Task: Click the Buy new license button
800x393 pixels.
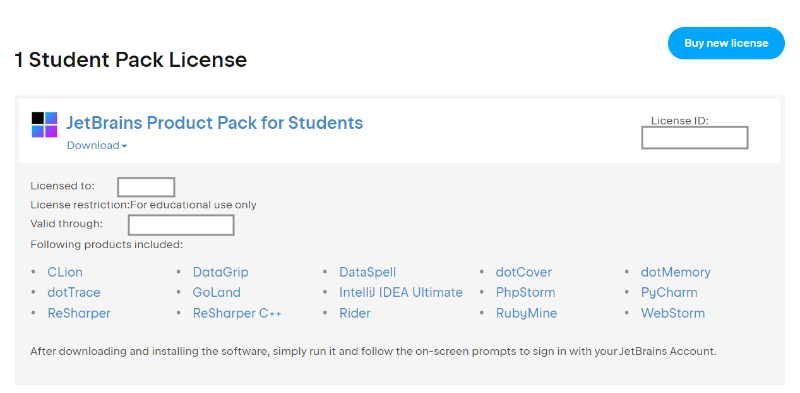Action: pos(726,43)
